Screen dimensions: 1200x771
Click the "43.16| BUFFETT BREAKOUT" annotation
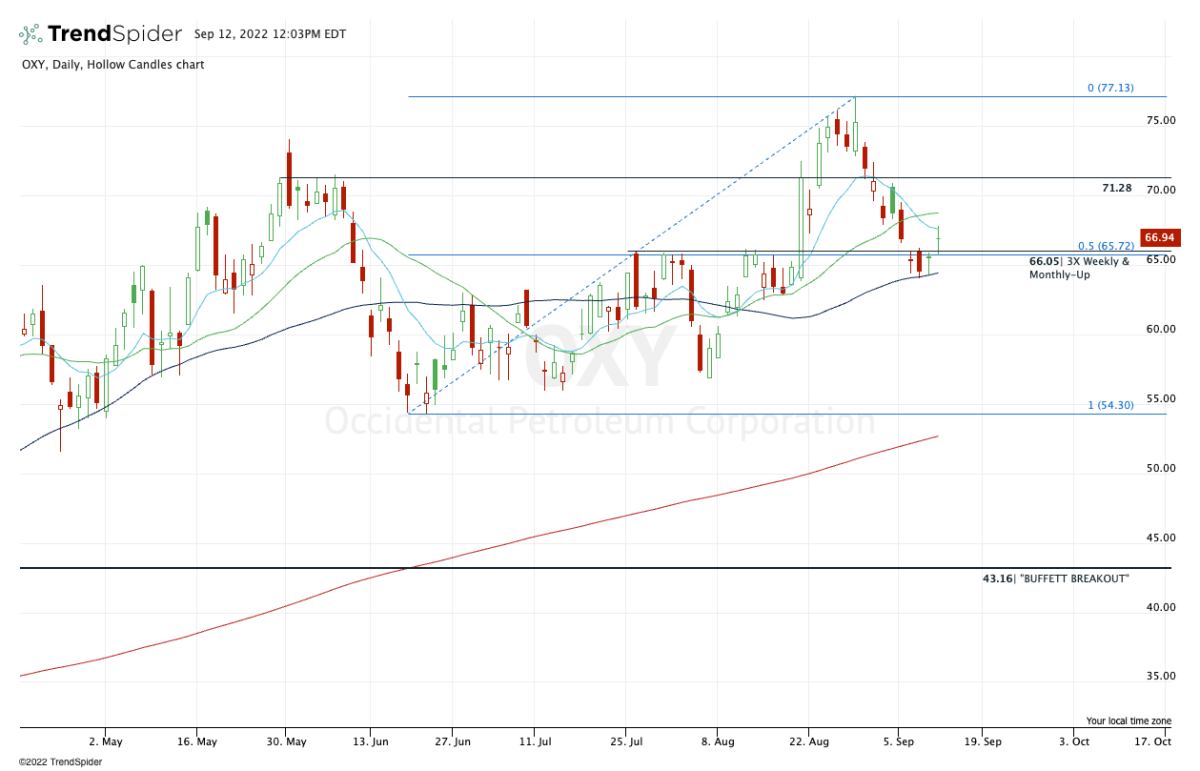coord(1056,578)
